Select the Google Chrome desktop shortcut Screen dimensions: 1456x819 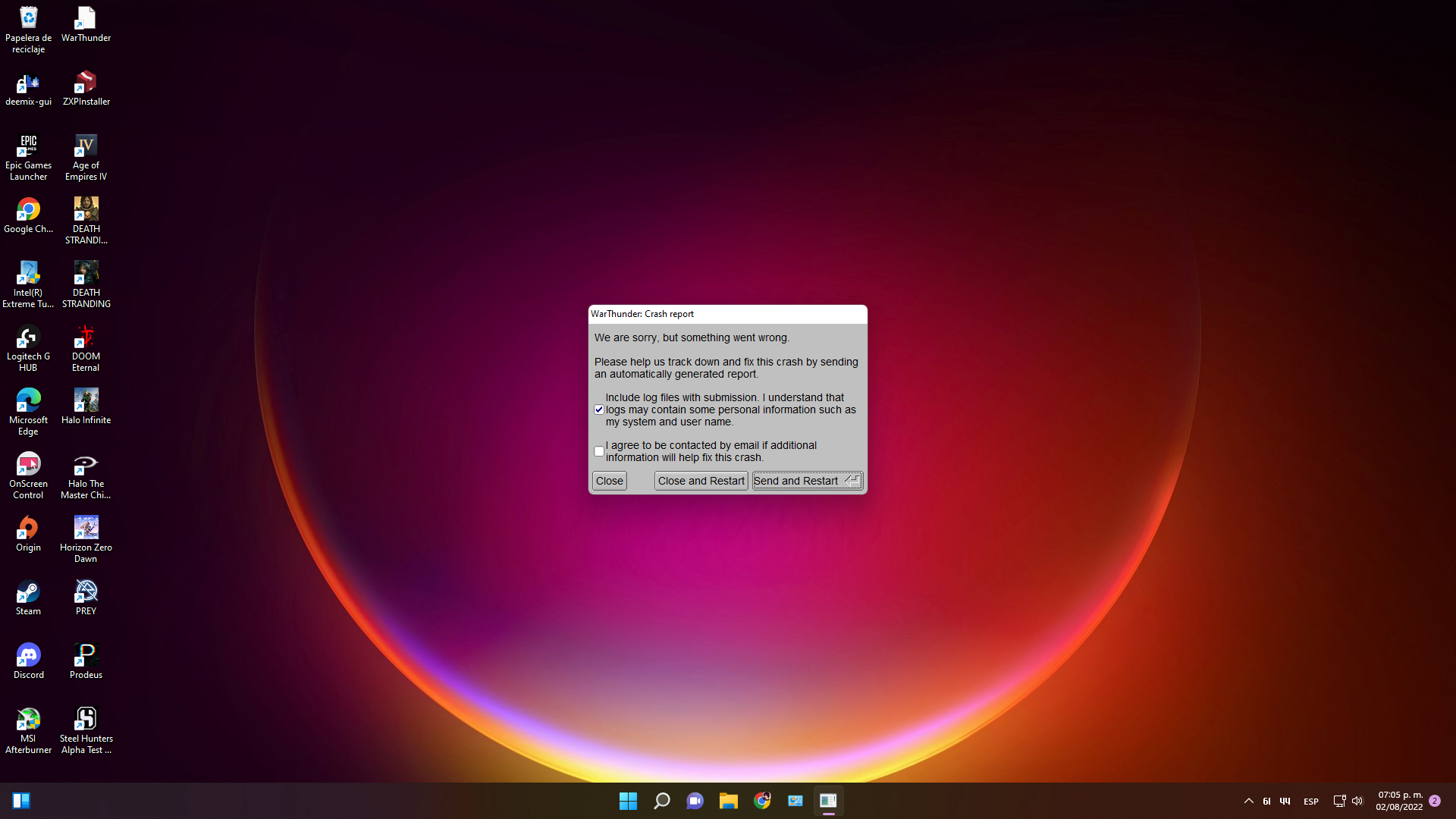pyautogui.click(x=28, y=216)
